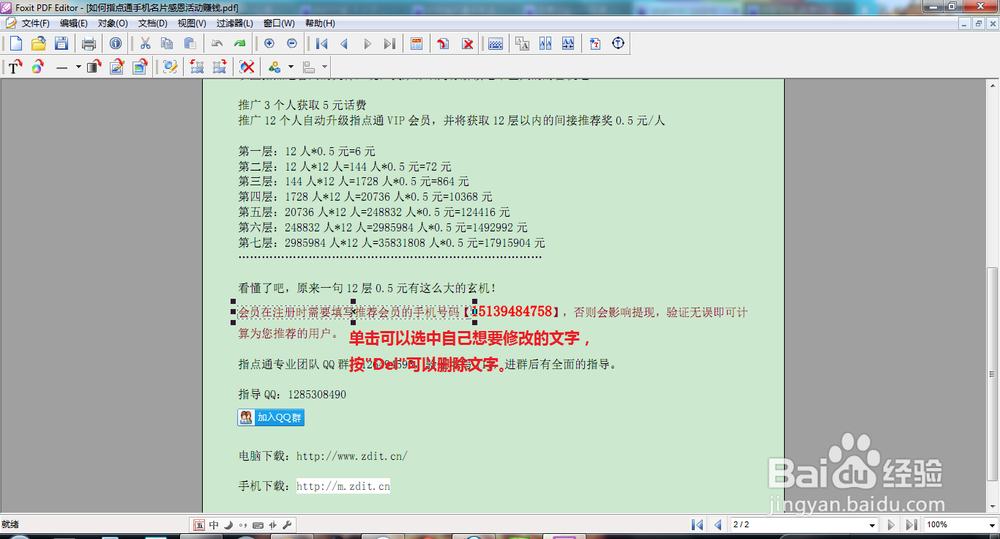The height and width of the screenshot is (539, 1000).
Task: Select the Add Text tool (T icon)
Action: point(15,66)
